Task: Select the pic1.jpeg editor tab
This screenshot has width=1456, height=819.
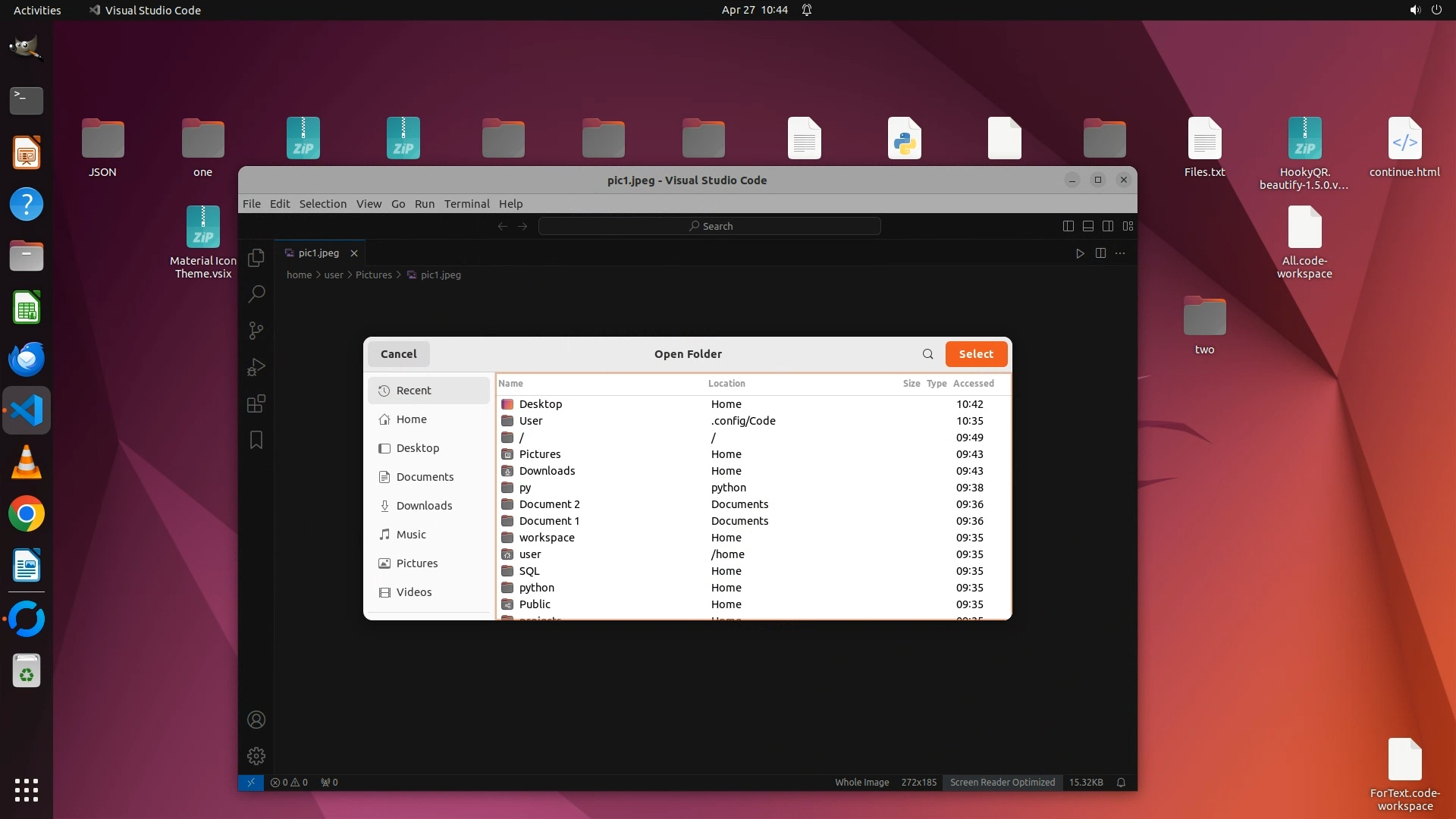Action: [318, 253]
